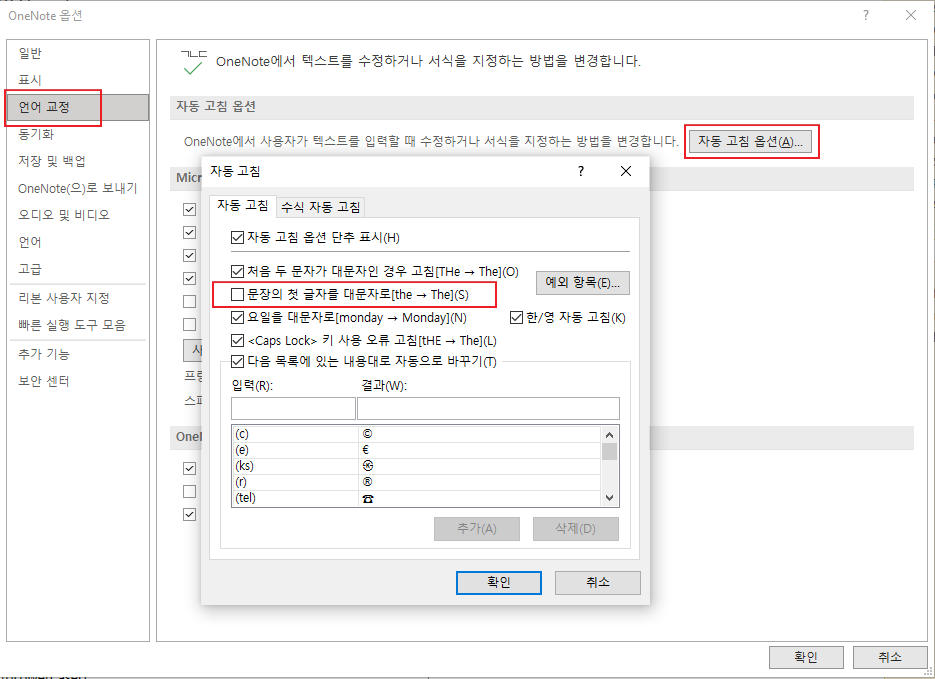935x679 pixels.
Task: Select the (ks) row in replacement list
Action: click(x=416, y=466)
